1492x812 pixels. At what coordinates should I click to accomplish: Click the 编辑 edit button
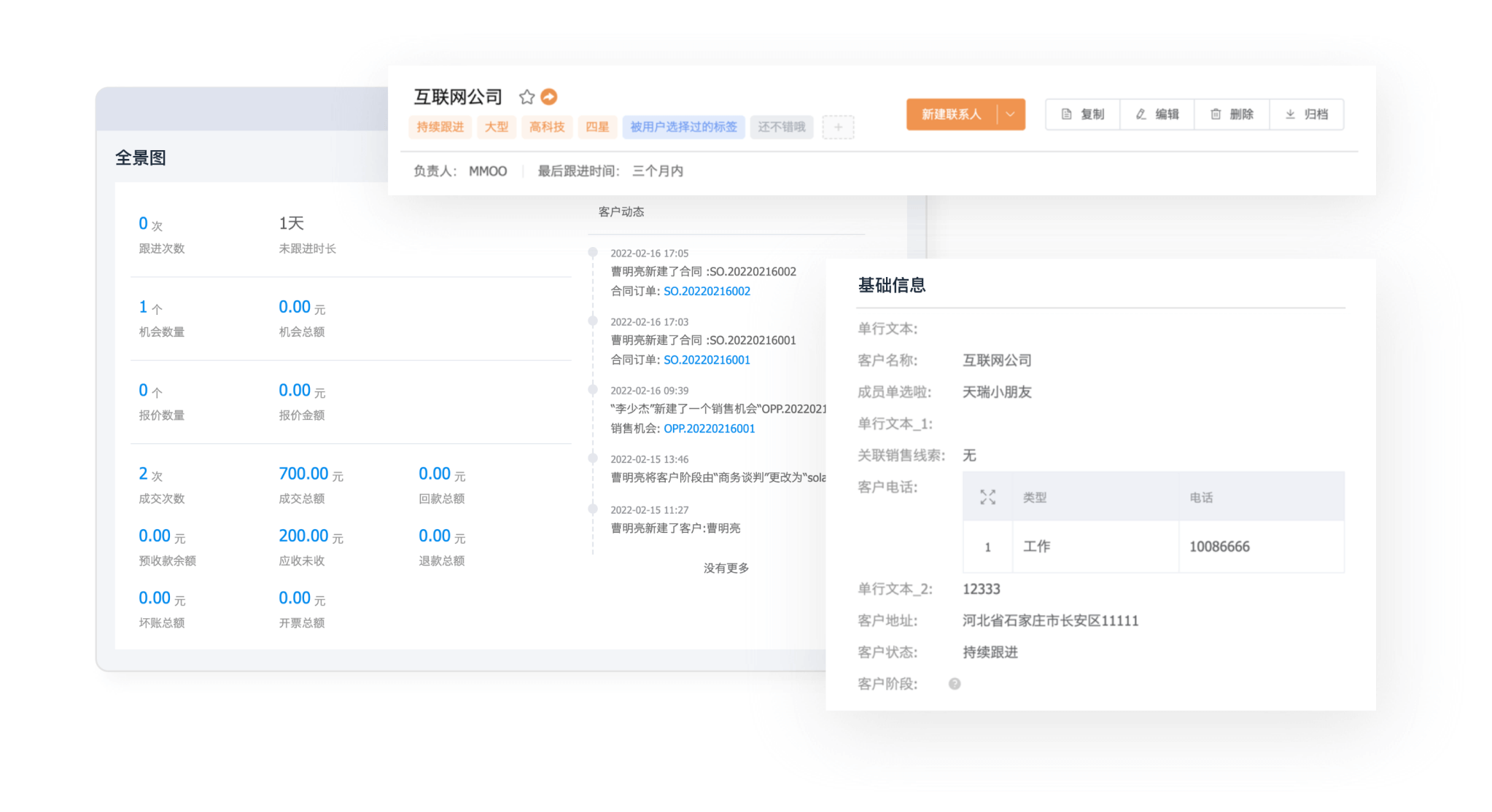(1157, 114)
